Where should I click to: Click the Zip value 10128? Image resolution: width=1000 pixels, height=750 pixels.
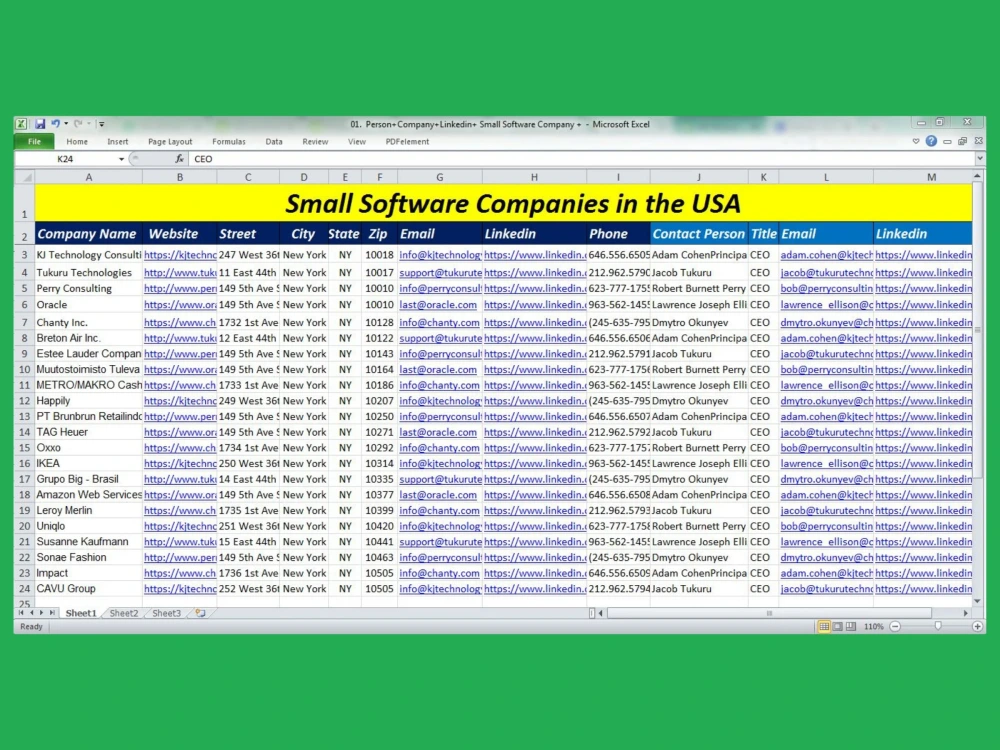[x=379, y=322]
